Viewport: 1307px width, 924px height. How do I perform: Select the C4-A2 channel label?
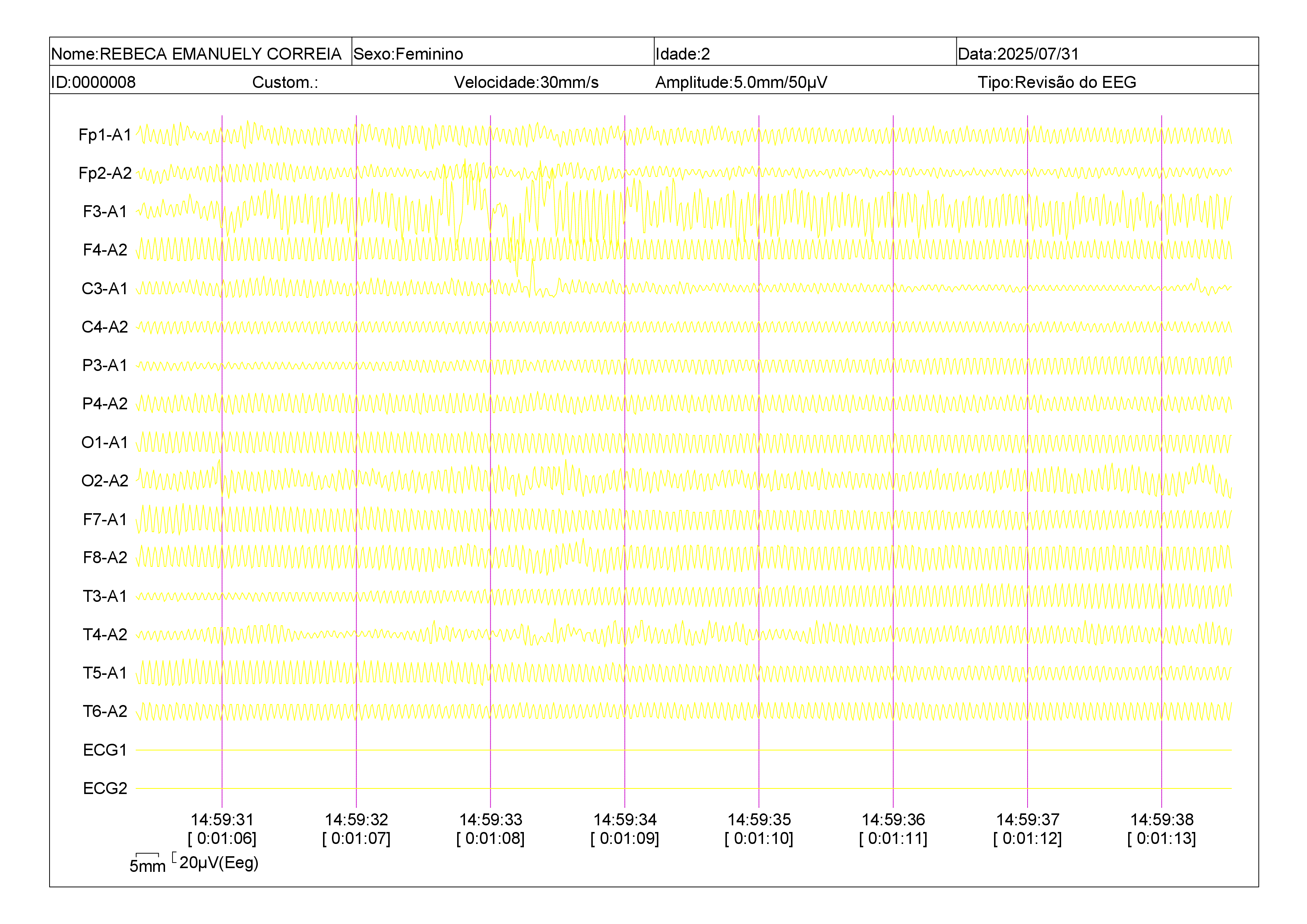coord(105,327)
